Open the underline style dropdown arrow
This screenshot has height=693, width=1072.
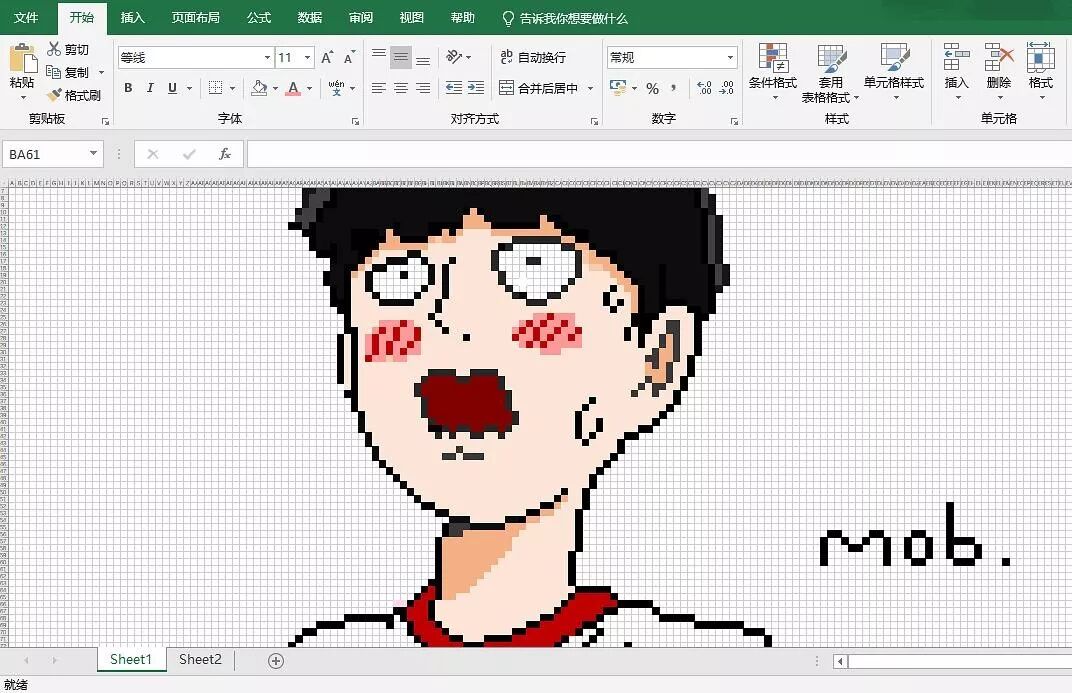coord(189,88)
